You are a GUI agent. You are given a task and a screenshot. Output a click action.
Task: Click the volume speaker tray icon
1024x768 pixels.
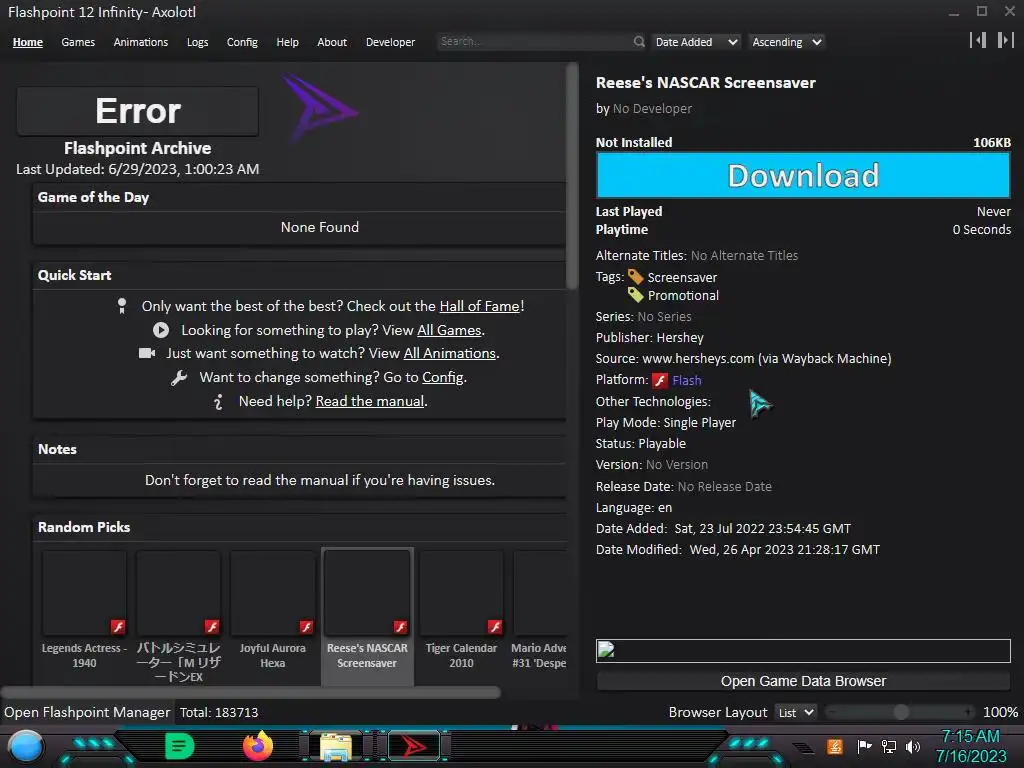pyautogui.click(x=912, y=746)
